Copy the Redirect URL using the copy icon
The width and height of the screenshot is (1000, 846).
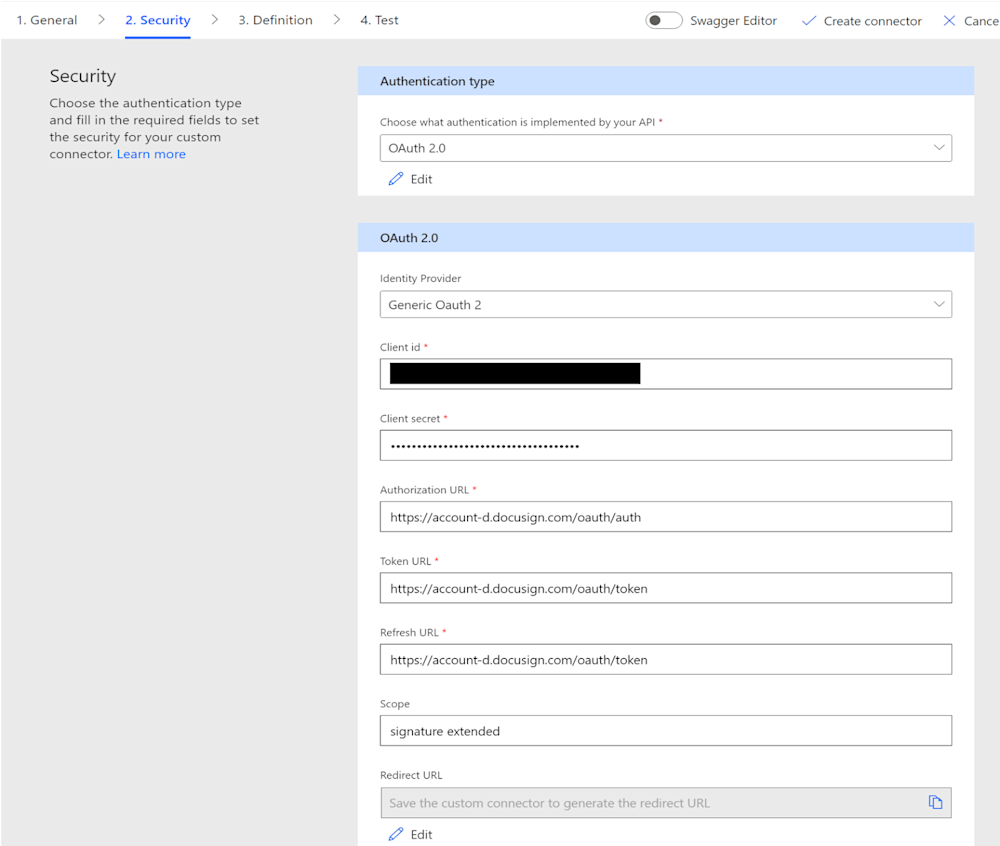[x=936, y=802]
